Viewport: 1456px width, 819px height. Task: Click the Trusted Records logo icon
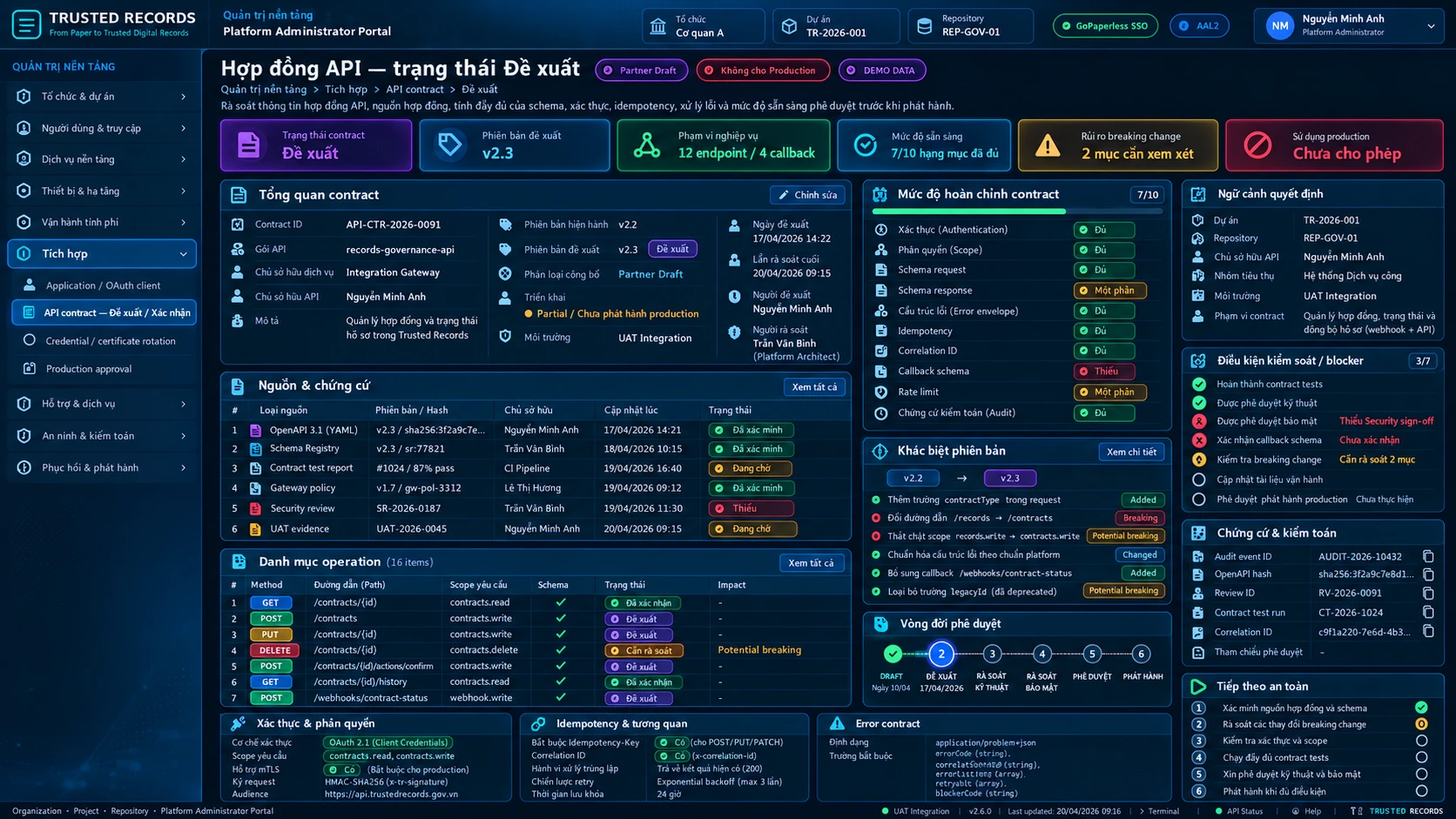point(26,24)
